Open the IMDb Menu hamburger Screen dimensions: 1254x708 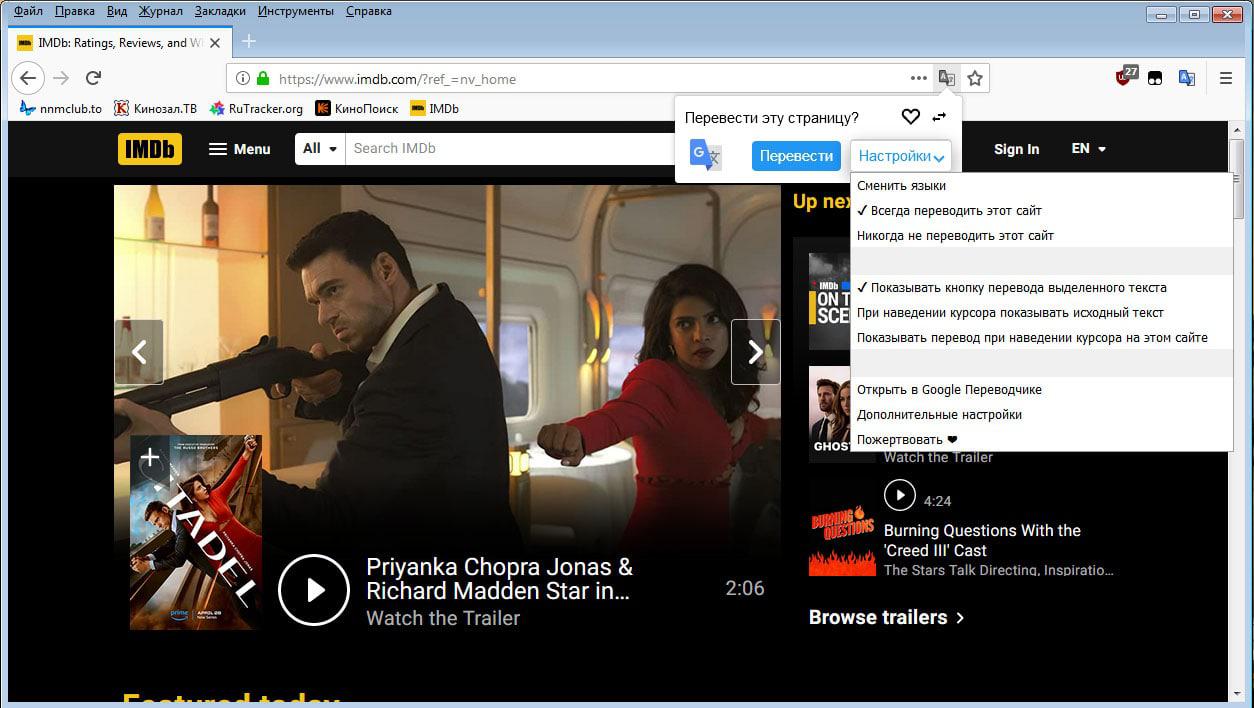[x=240, y=148]
